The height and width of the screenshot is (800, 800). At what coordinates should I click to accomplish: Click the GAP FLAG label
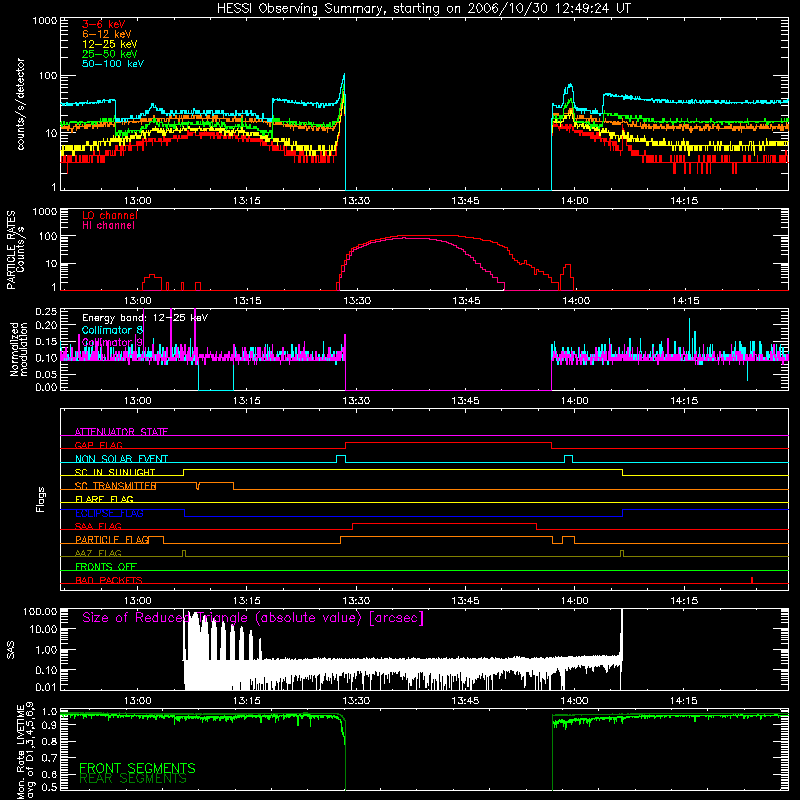click(98, 445)
